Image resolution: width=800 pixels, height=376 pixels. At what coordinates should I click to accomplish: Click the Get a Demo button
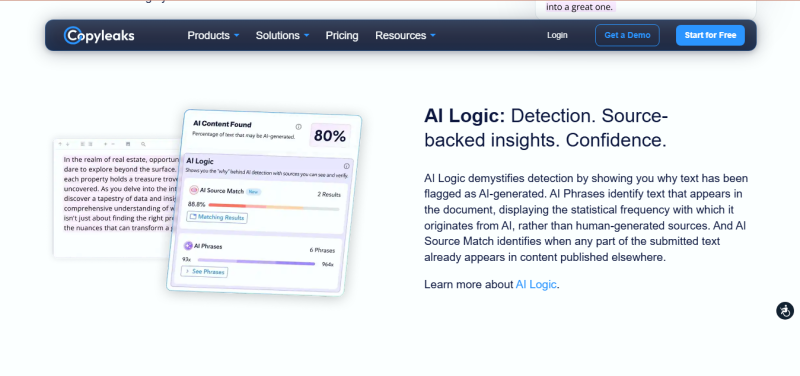coord(627,35)
